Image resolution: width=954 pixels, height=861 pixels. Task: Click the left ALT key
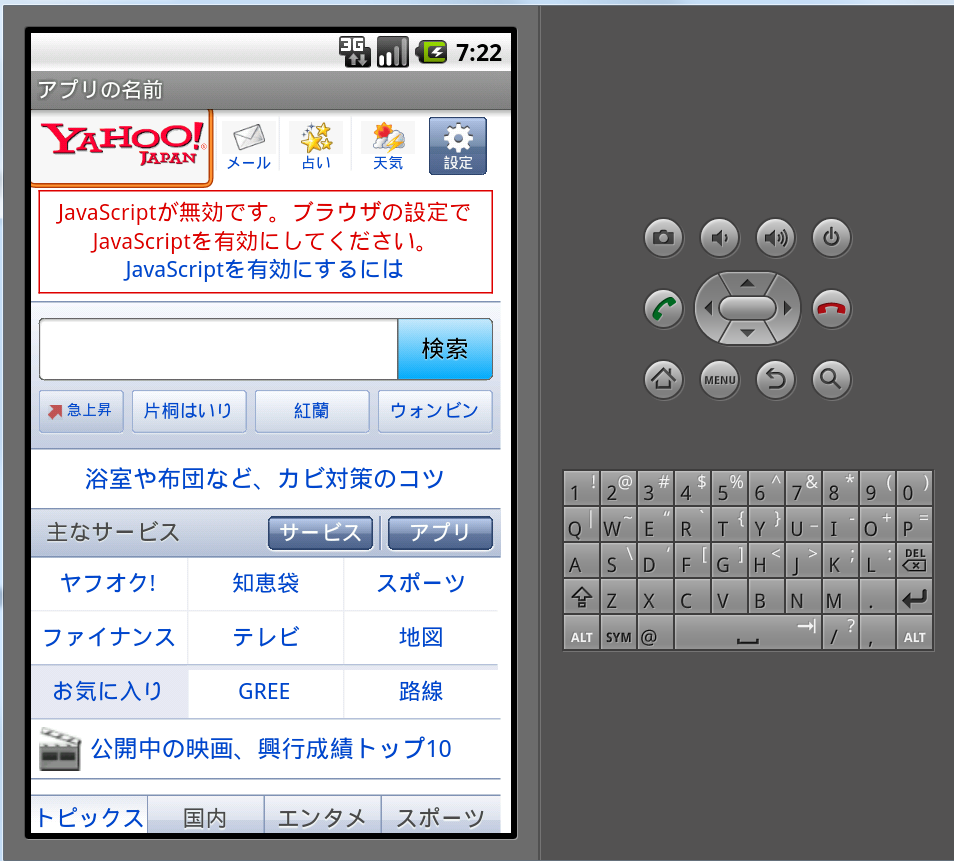582,633
